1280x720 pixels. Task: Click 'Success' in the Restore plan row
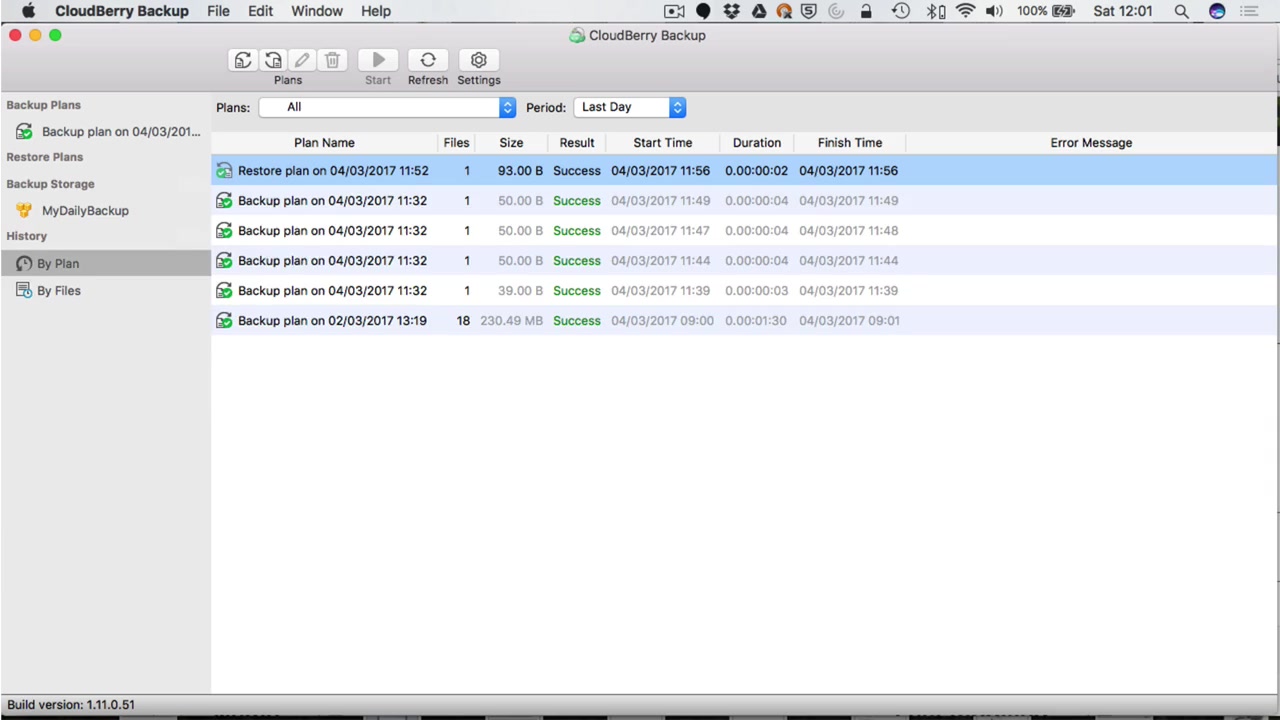577,171
